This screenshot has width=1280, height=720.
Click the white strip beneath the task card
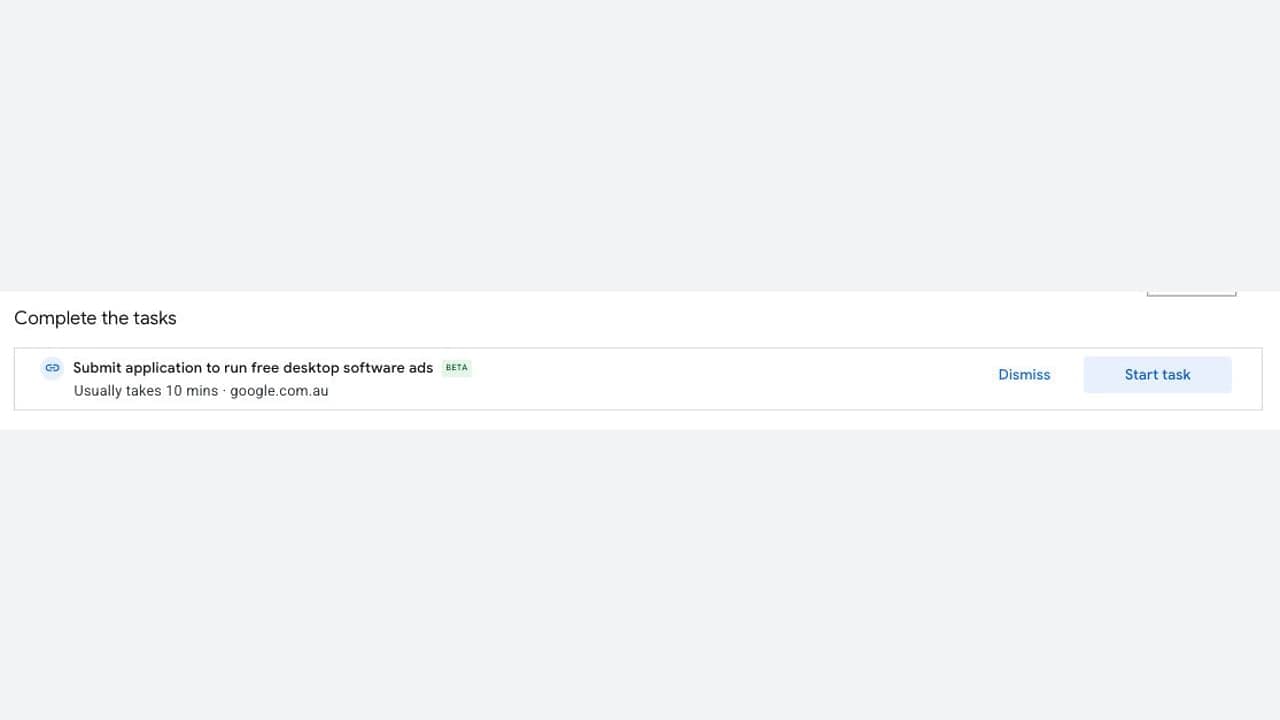640,420
